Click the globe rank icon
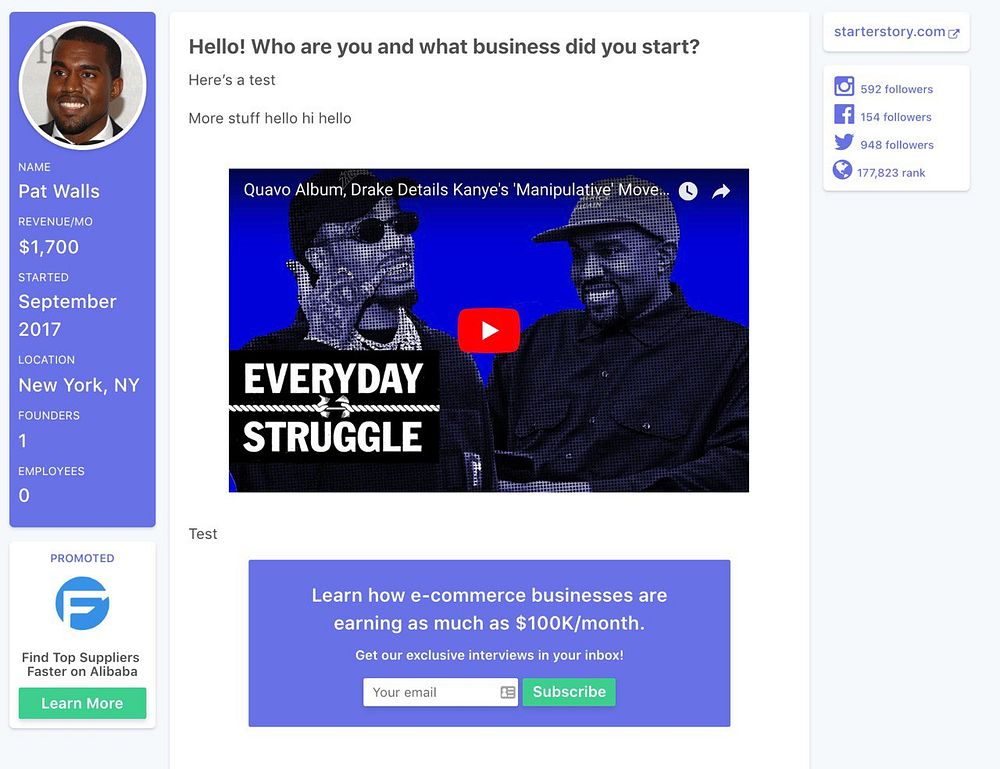Viewport: 1000px width, 769px height. 842,170
